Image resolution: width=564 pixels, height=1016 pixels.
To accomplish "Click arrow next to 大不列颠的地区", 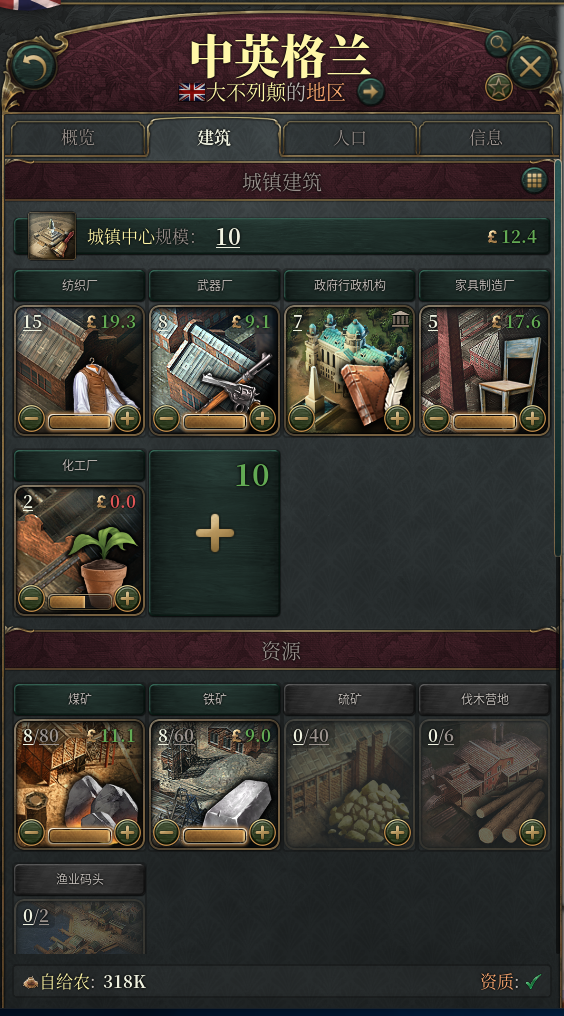I will (371, 92).
